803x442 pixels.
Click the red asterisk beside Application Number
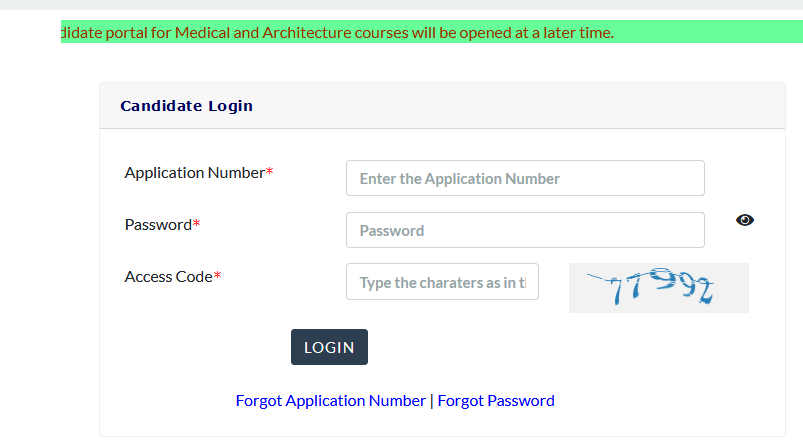click(269, 172)
